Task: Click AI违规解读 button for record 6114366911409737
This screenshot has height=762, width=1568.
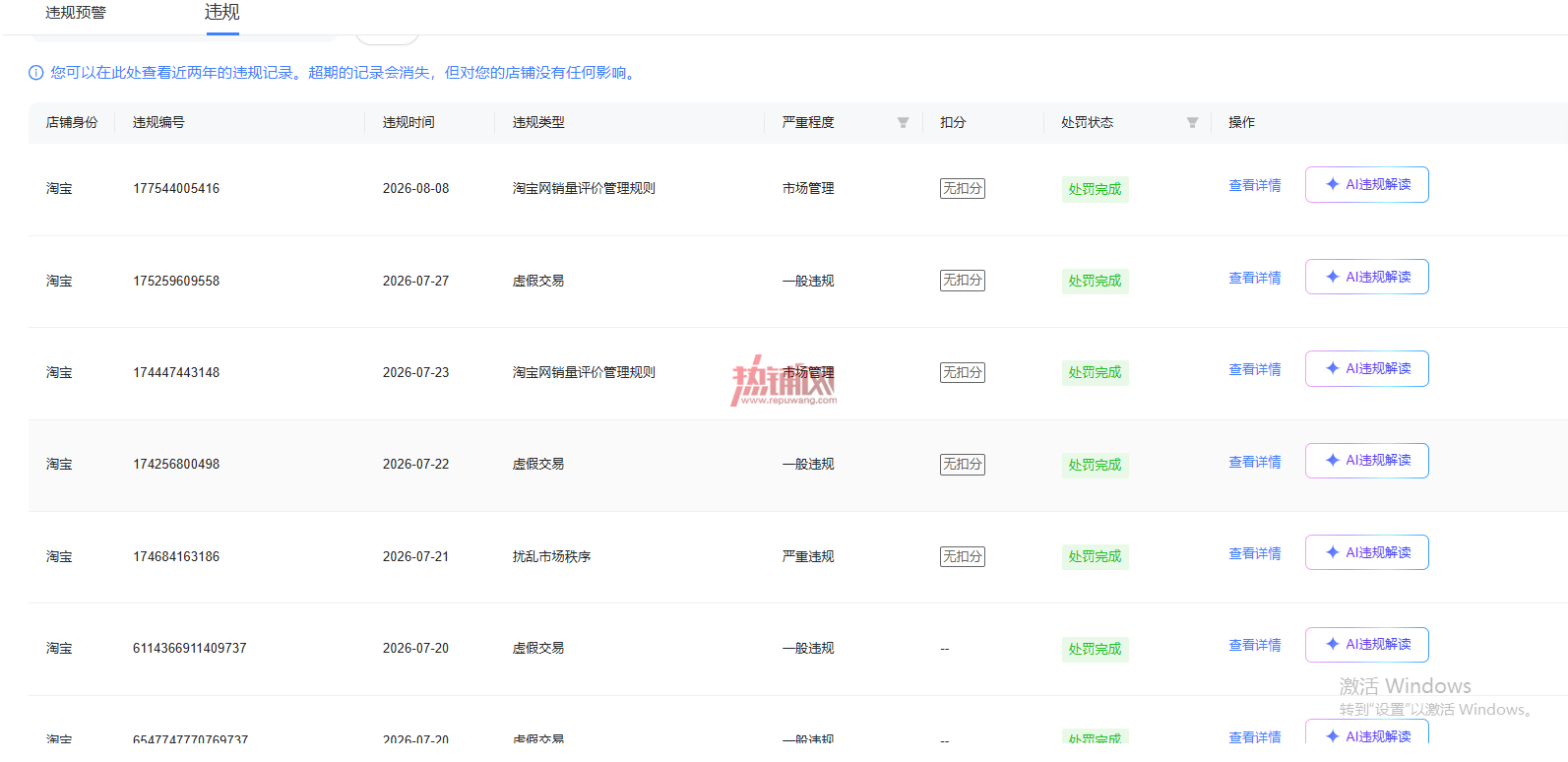Action: coord(1367,645)
